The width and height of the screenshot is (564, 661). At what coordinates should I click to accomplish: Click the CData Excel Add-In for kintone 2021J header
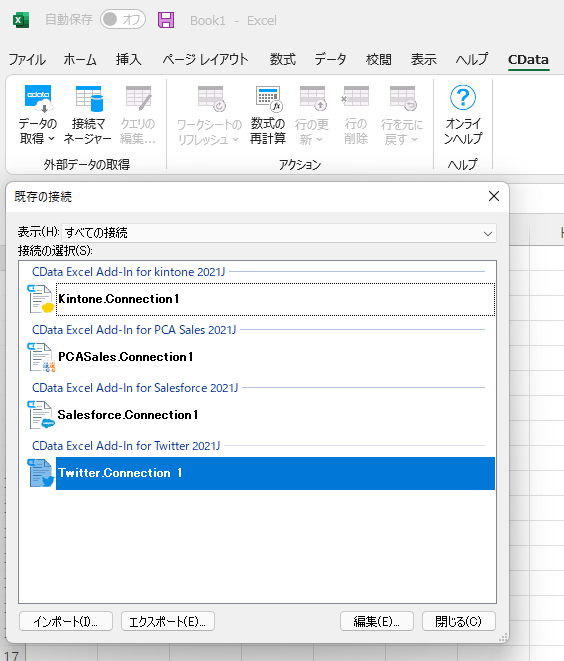(129, 272)
